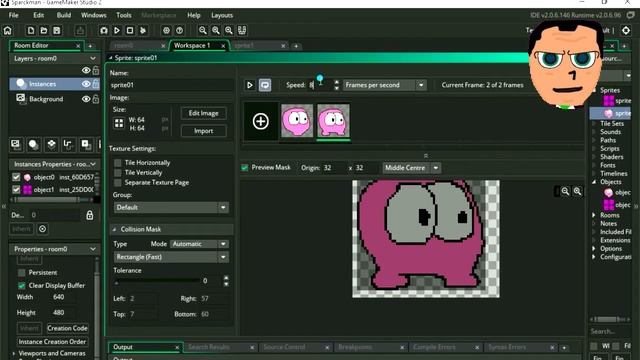Create new instance layer icon
This screenshot has height=360, width=640.
(33, 144)
